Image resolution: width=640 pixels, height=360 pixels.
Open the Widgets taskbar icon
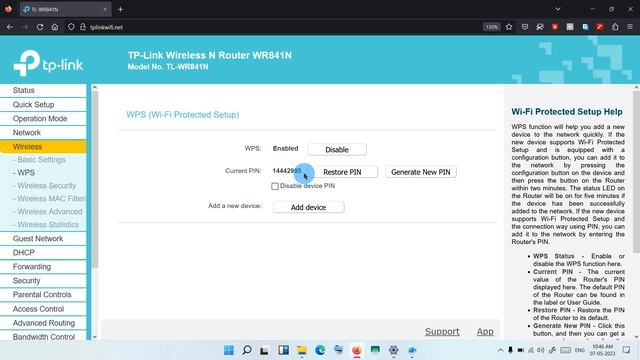[283, 350]
